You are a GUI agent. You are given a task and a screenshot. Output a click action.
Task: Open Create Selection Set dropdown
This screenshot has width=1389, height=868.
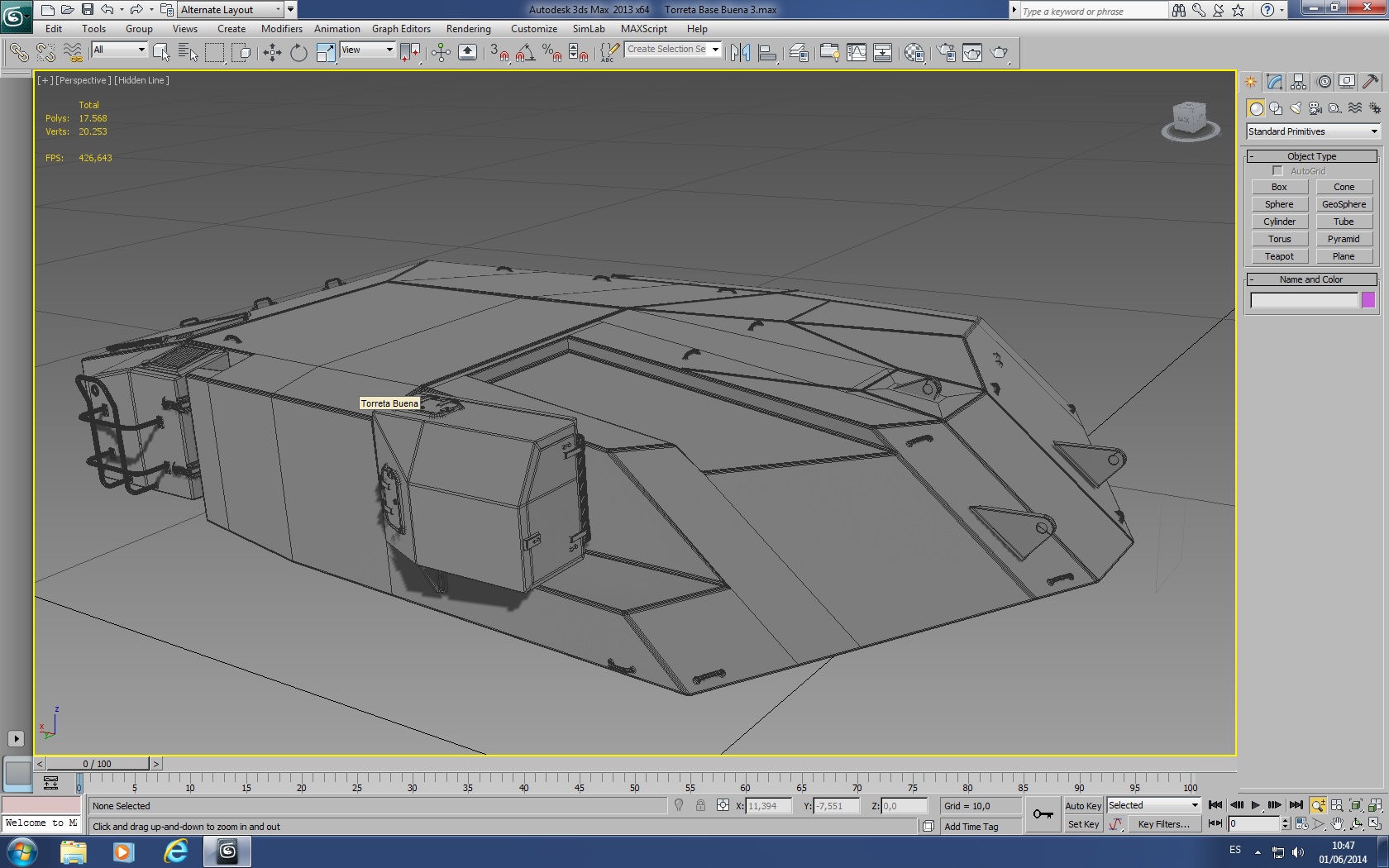pos(673,50)
